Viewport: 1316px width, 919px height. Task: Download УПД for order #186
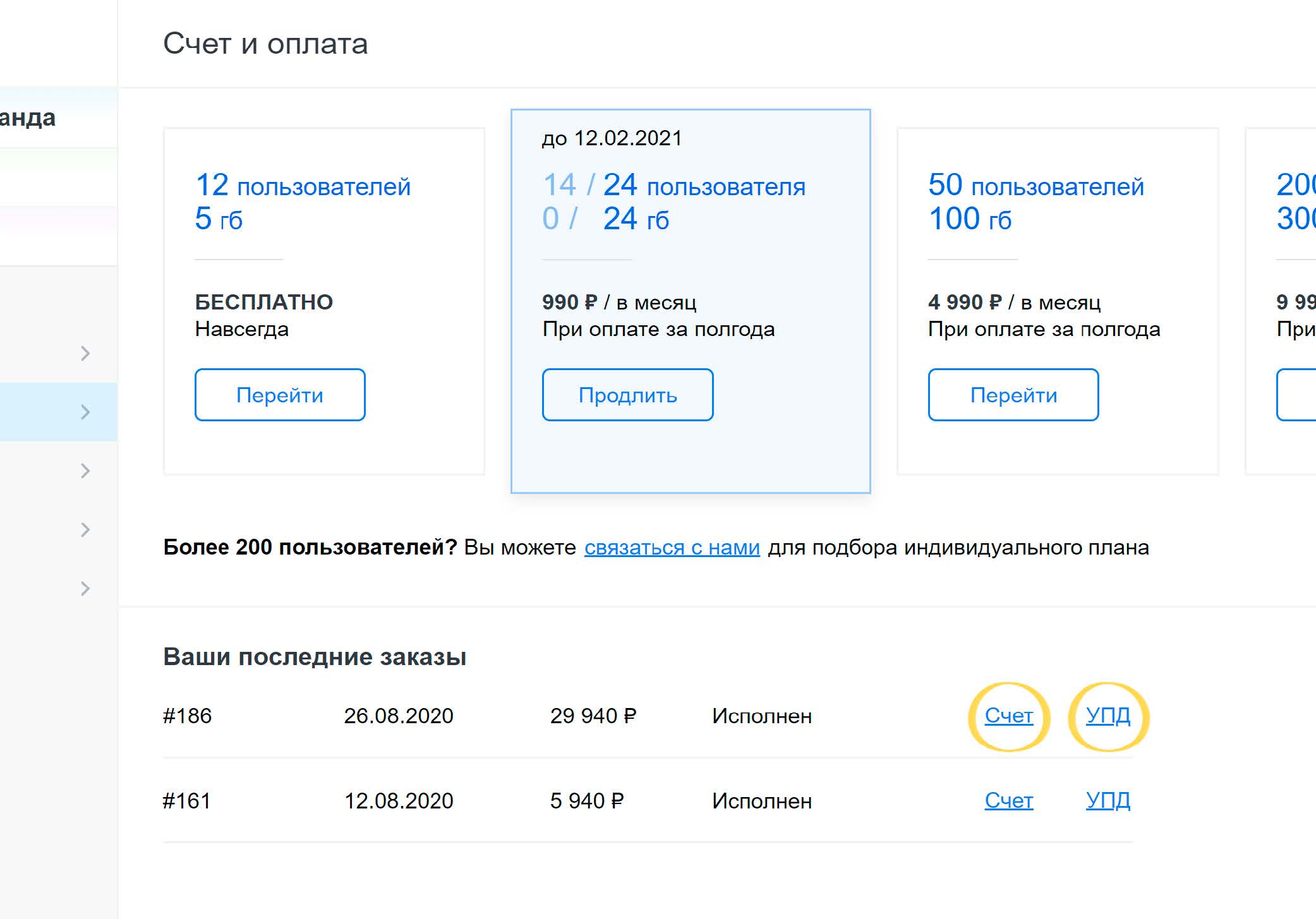(x=1108, y=716)
